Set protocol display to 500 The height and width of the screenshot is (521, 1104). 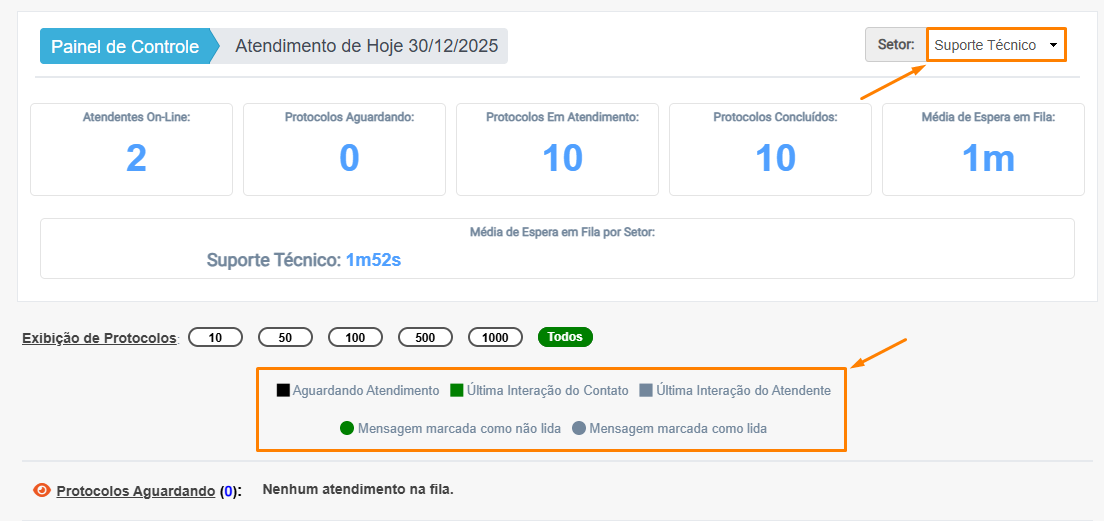[425, 337]
